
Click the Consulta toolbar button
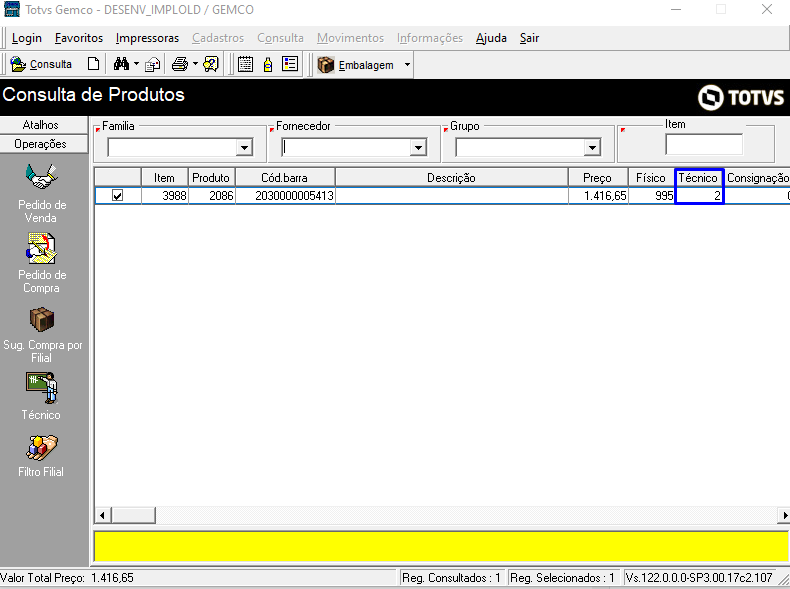[x=41, y=64]
